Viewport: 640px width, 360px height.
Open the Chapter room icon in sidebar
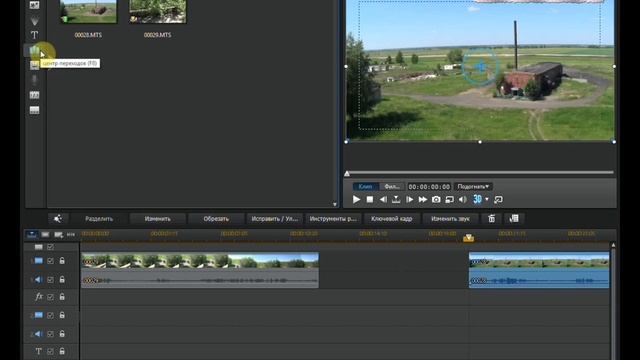pyautogui.click(x=34, y=95)
